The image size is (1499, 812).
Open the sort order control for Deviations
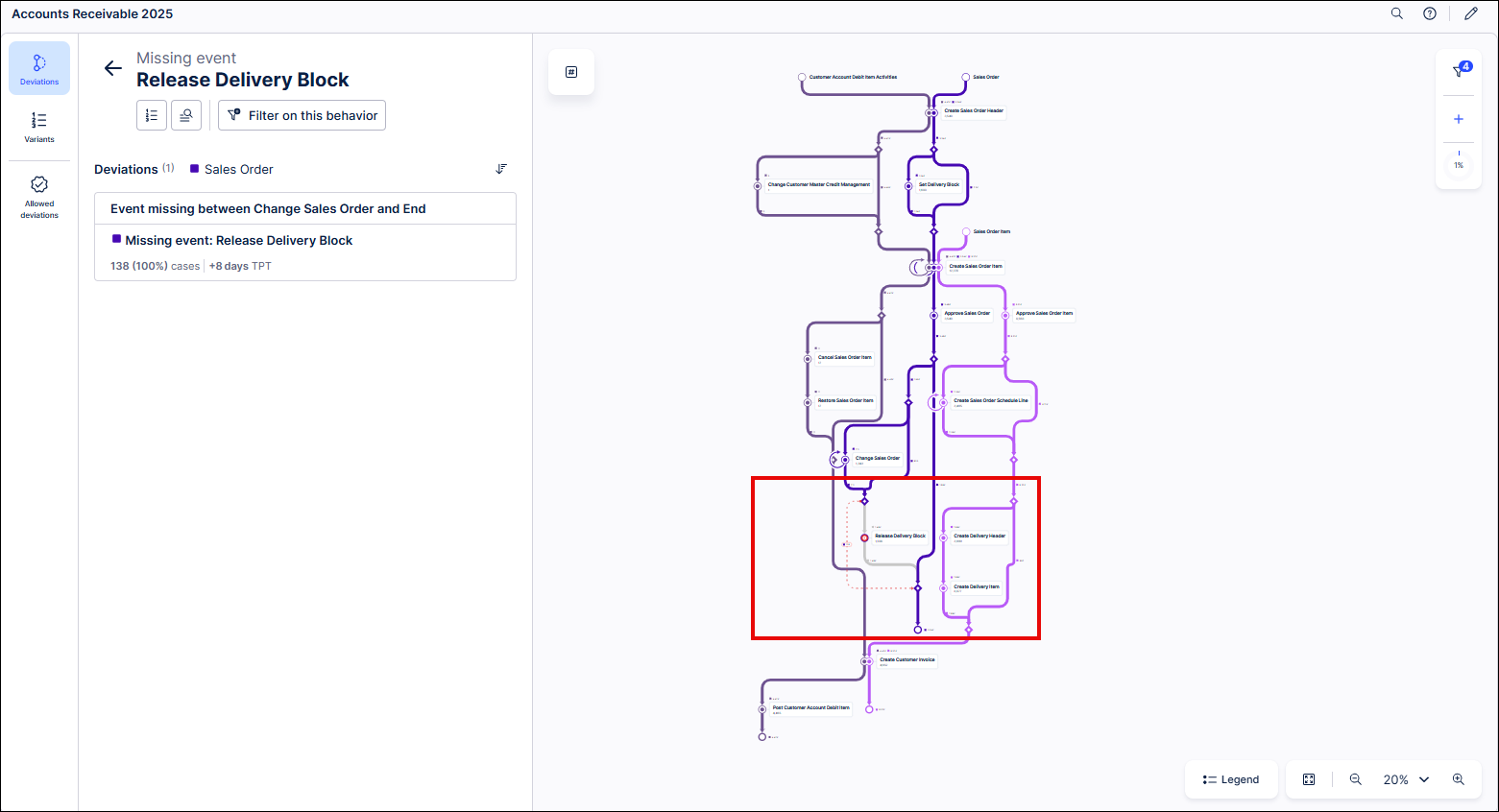(x=501, y=169)
